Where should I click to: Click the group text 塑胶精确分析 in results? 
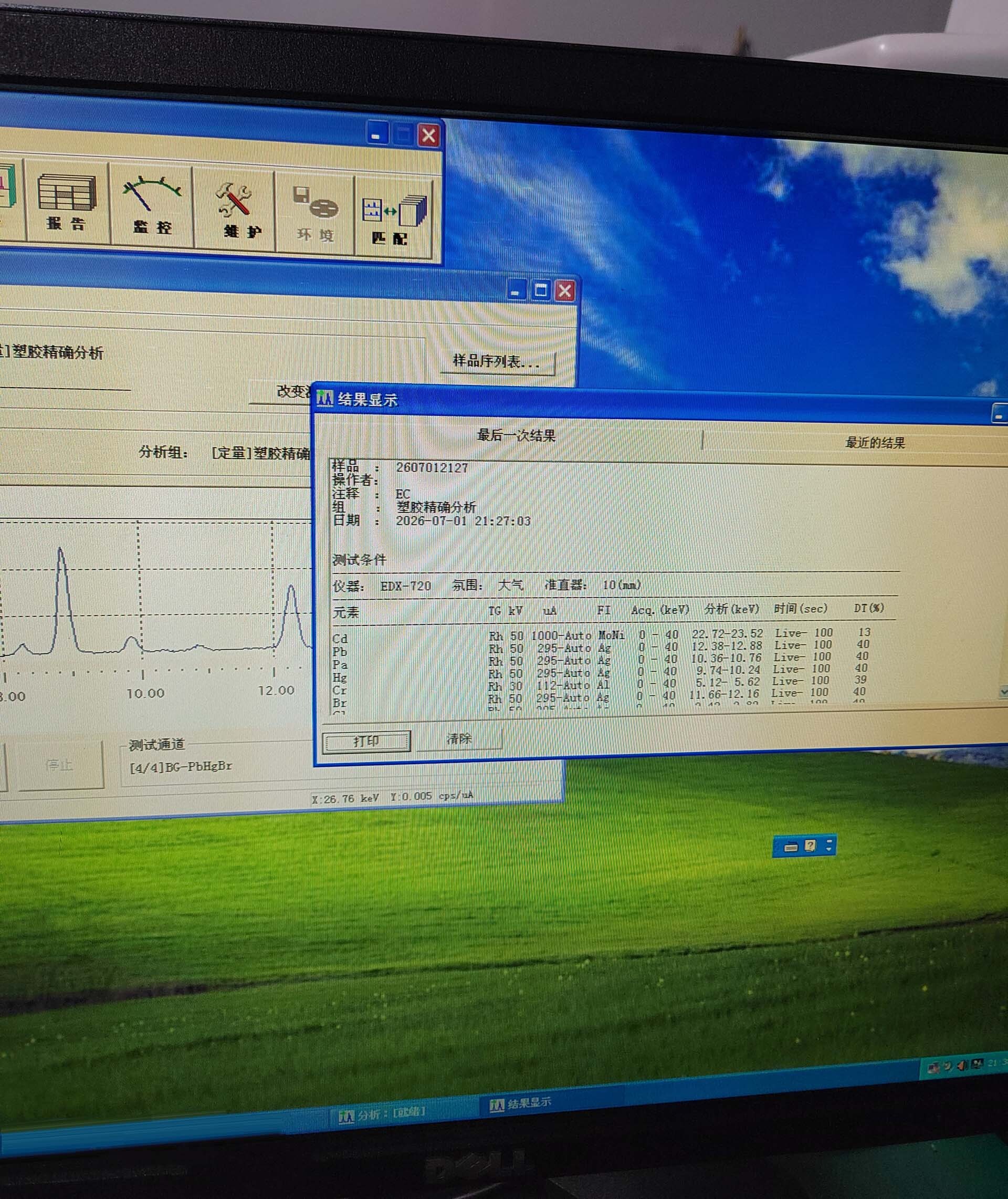tap(436, 507)
